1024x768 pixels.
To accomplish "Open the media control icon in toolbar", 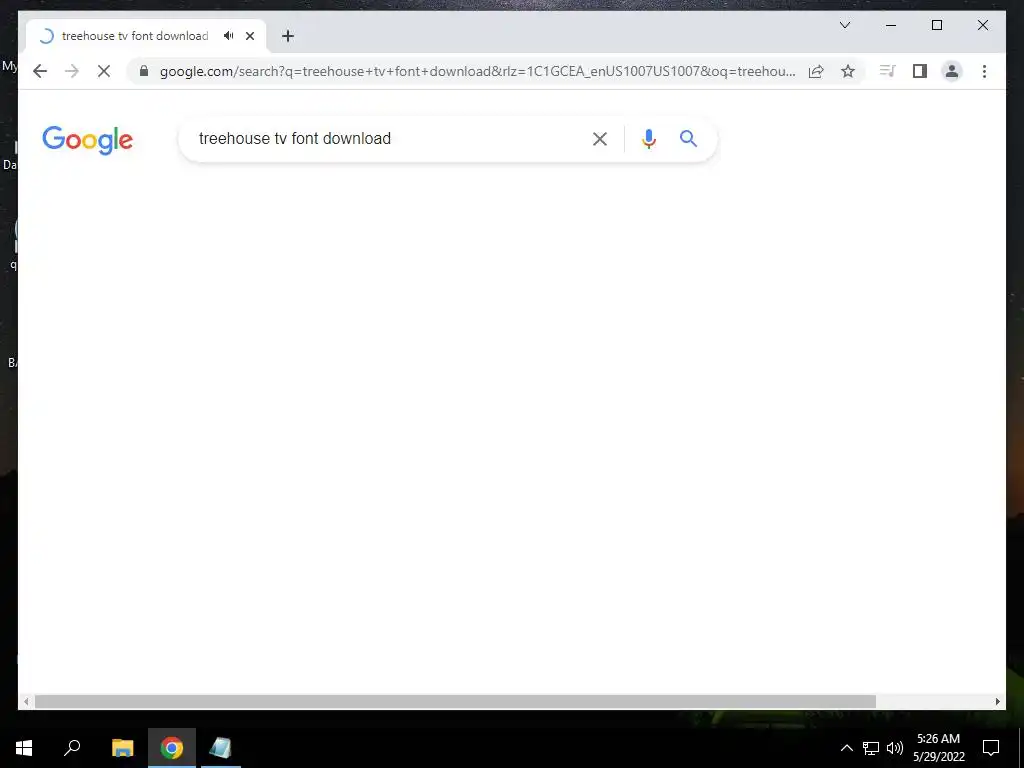I will coord(887,71).
